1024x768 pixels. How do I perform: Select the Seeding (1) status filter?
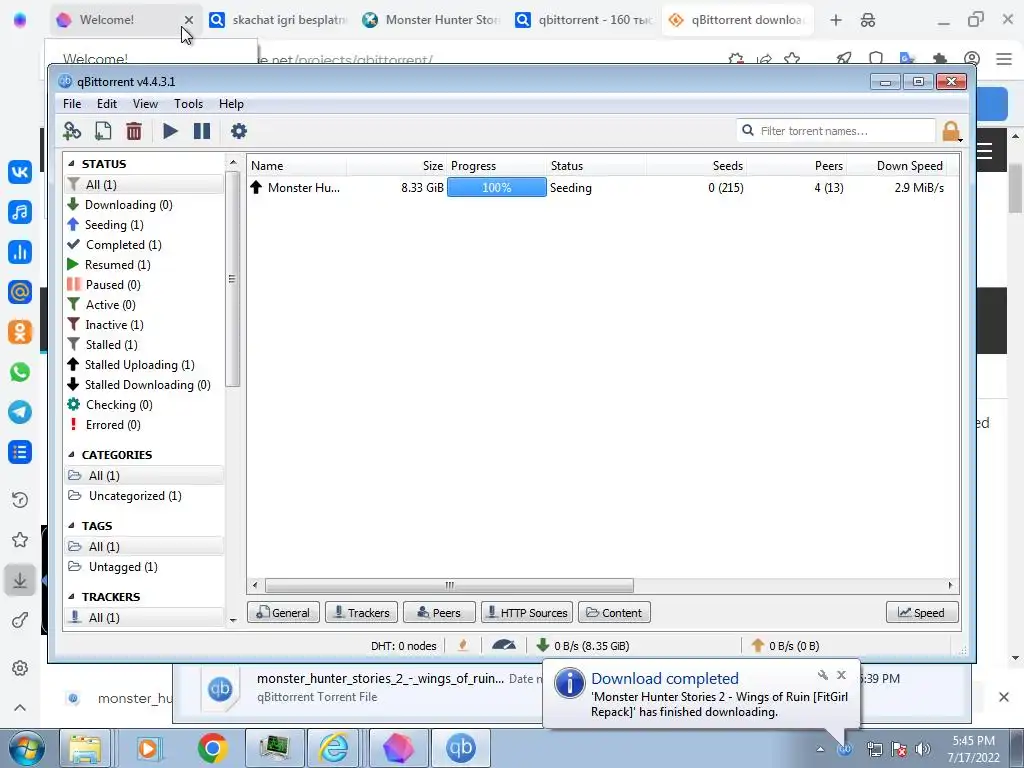[x=144, y=225]
